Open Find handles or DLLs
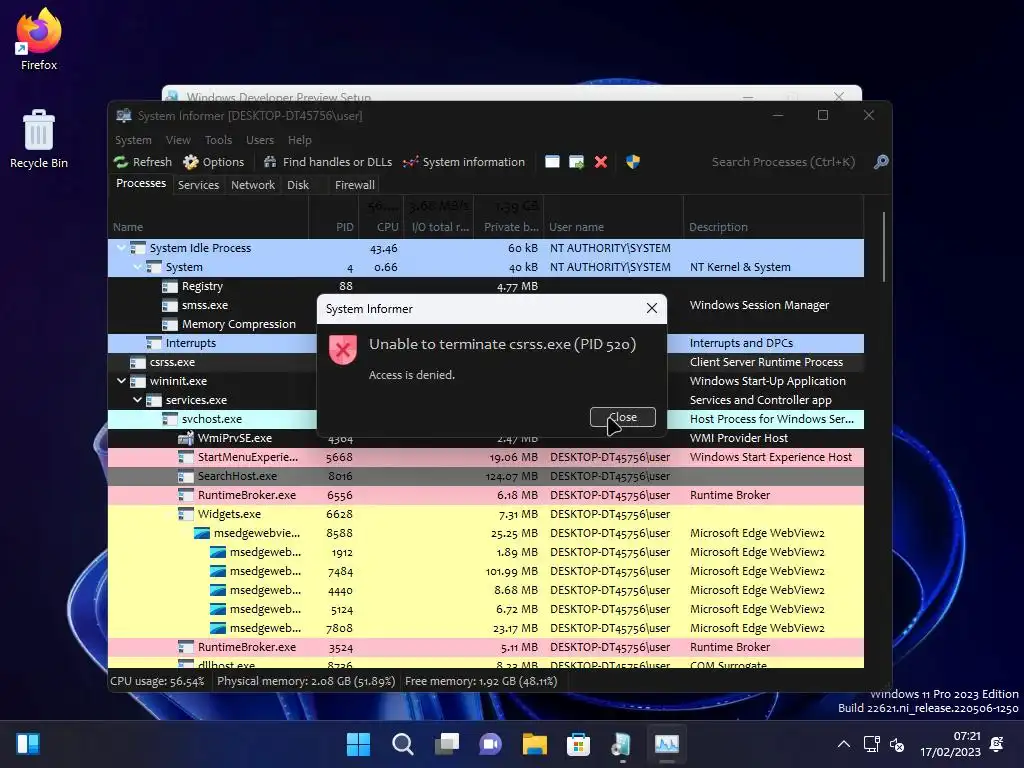This screenshot has height=768, width=1024. click(328, 162)
